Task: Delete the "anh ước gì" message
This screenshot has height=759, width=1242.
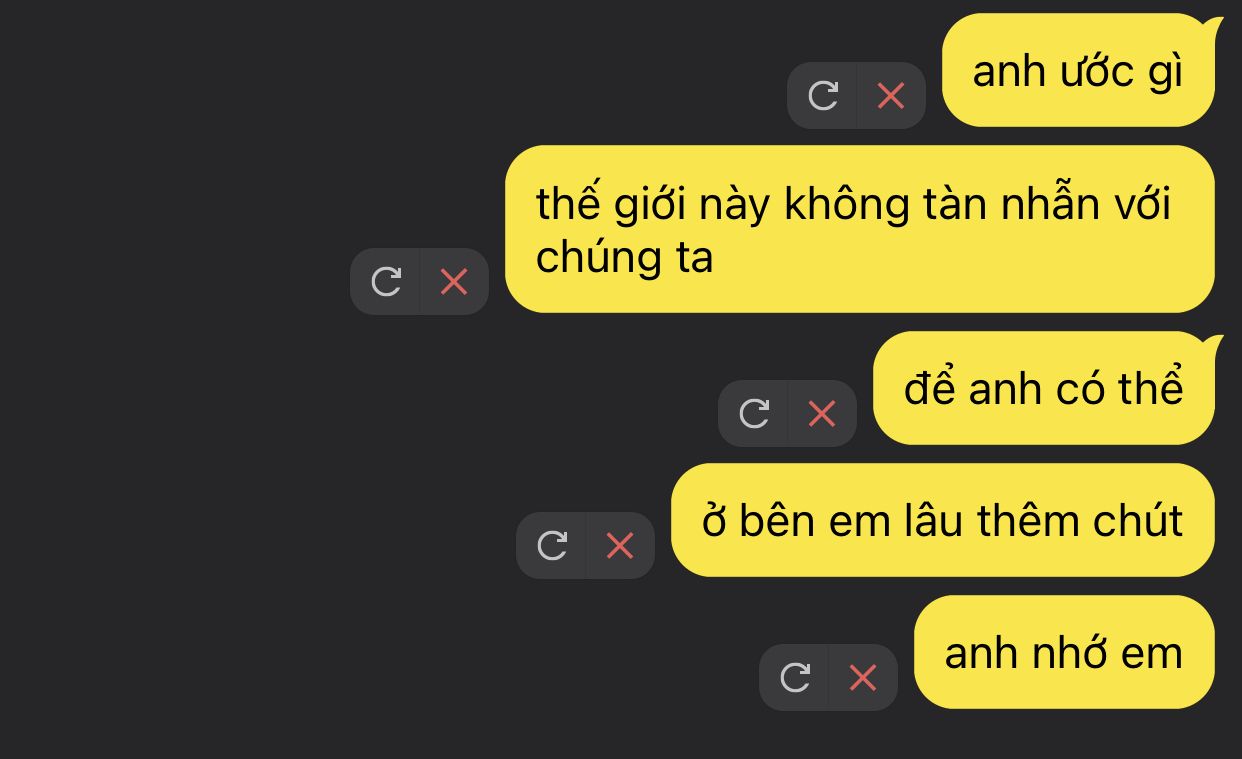Action: [x=891, y=96]
